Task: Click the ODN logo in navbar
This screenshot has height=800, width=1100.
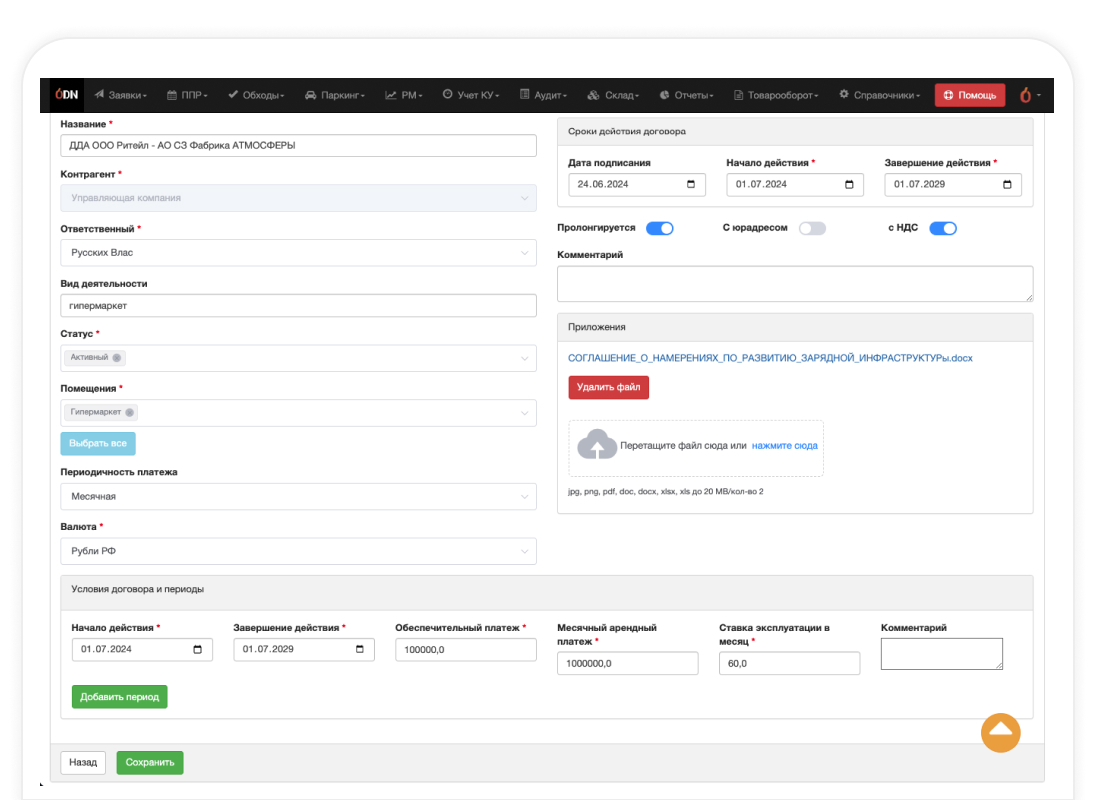Action: [67, 95]
